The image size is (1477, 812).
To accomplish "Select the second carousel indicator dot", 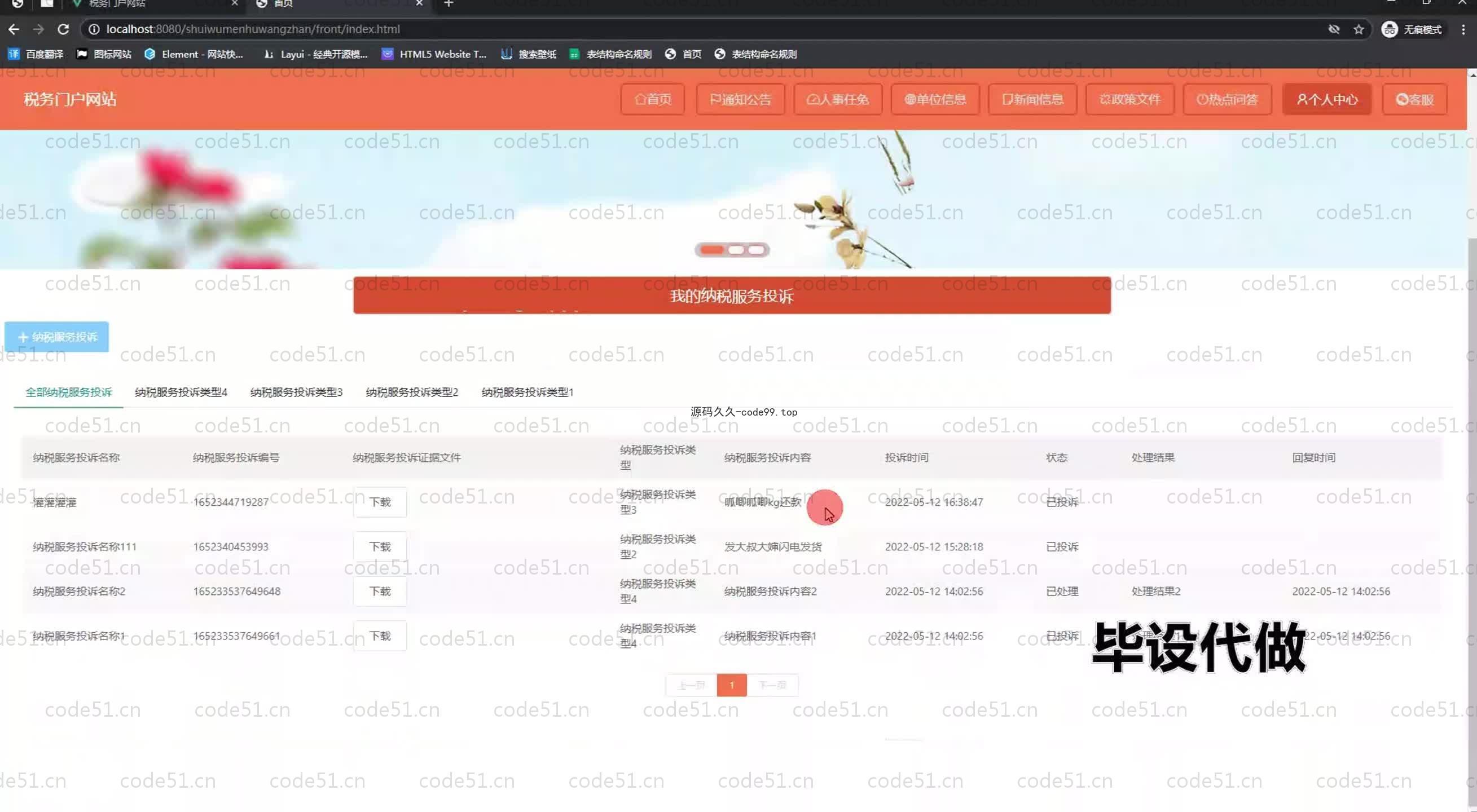I will pyautogui.click(x=736, y=250).
